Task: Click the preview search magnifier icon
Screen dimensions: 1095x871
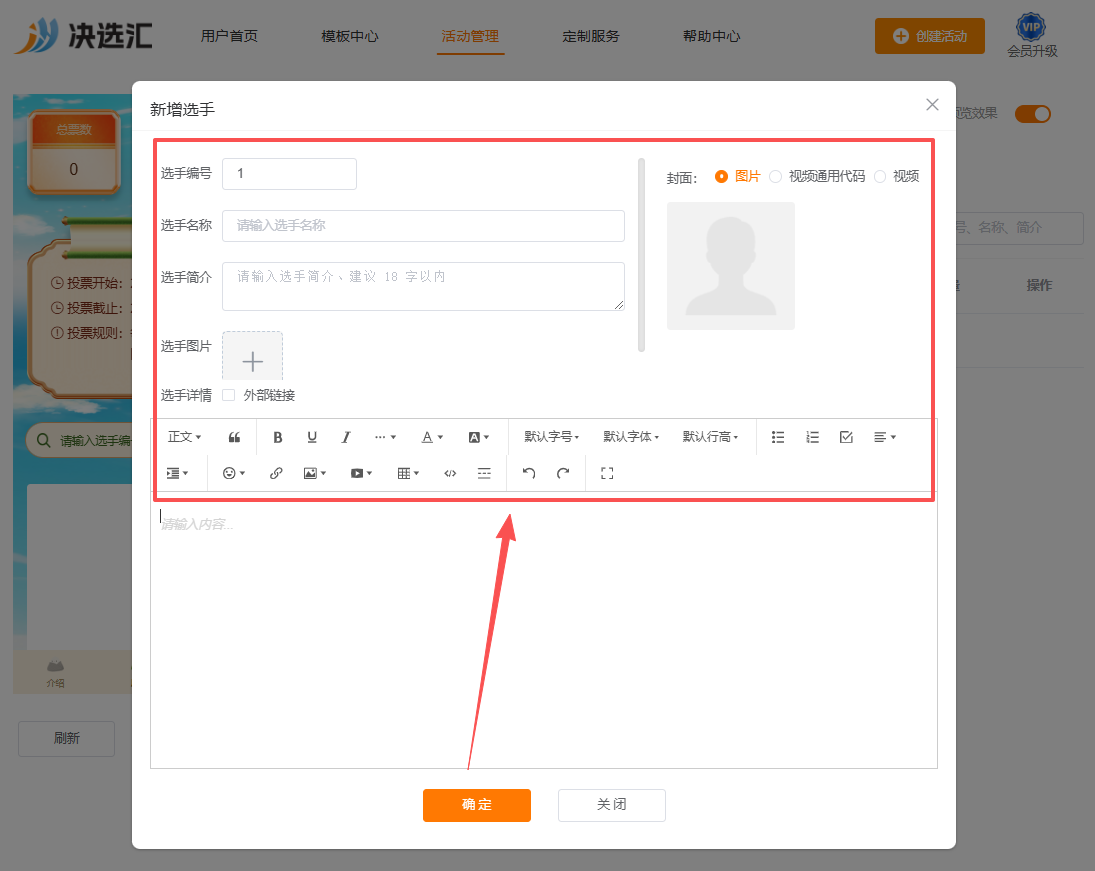Action: (43, 441)
